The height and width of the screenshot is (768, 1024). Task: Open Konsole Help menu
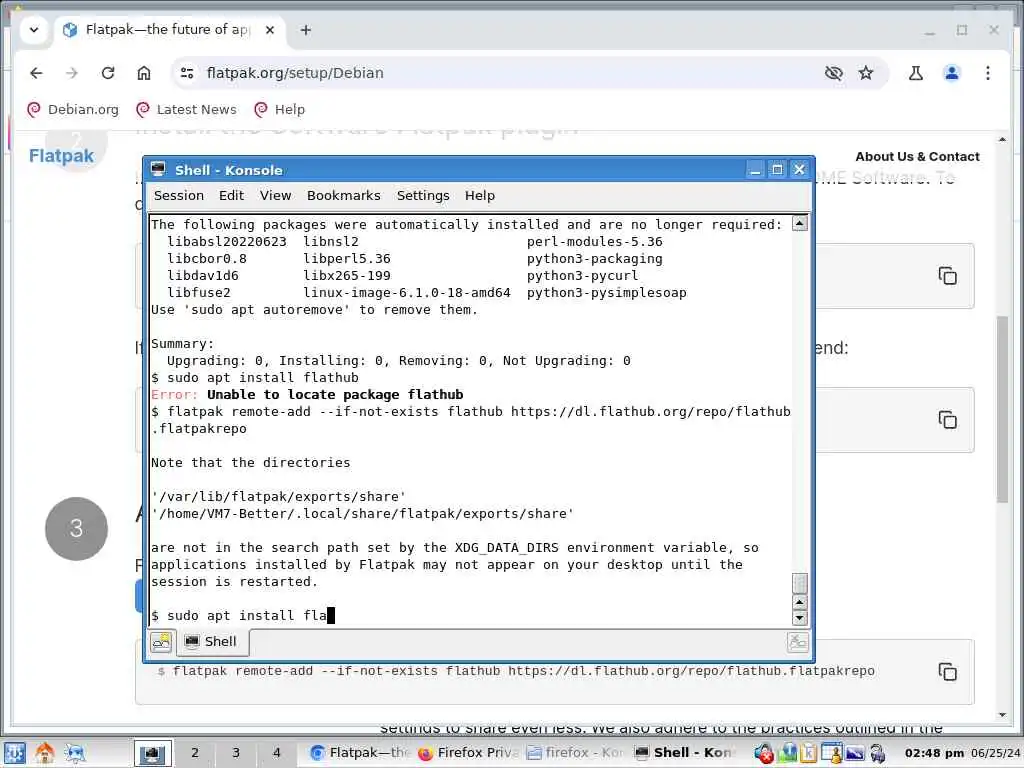pyautogui.click(x=480, y=196)
